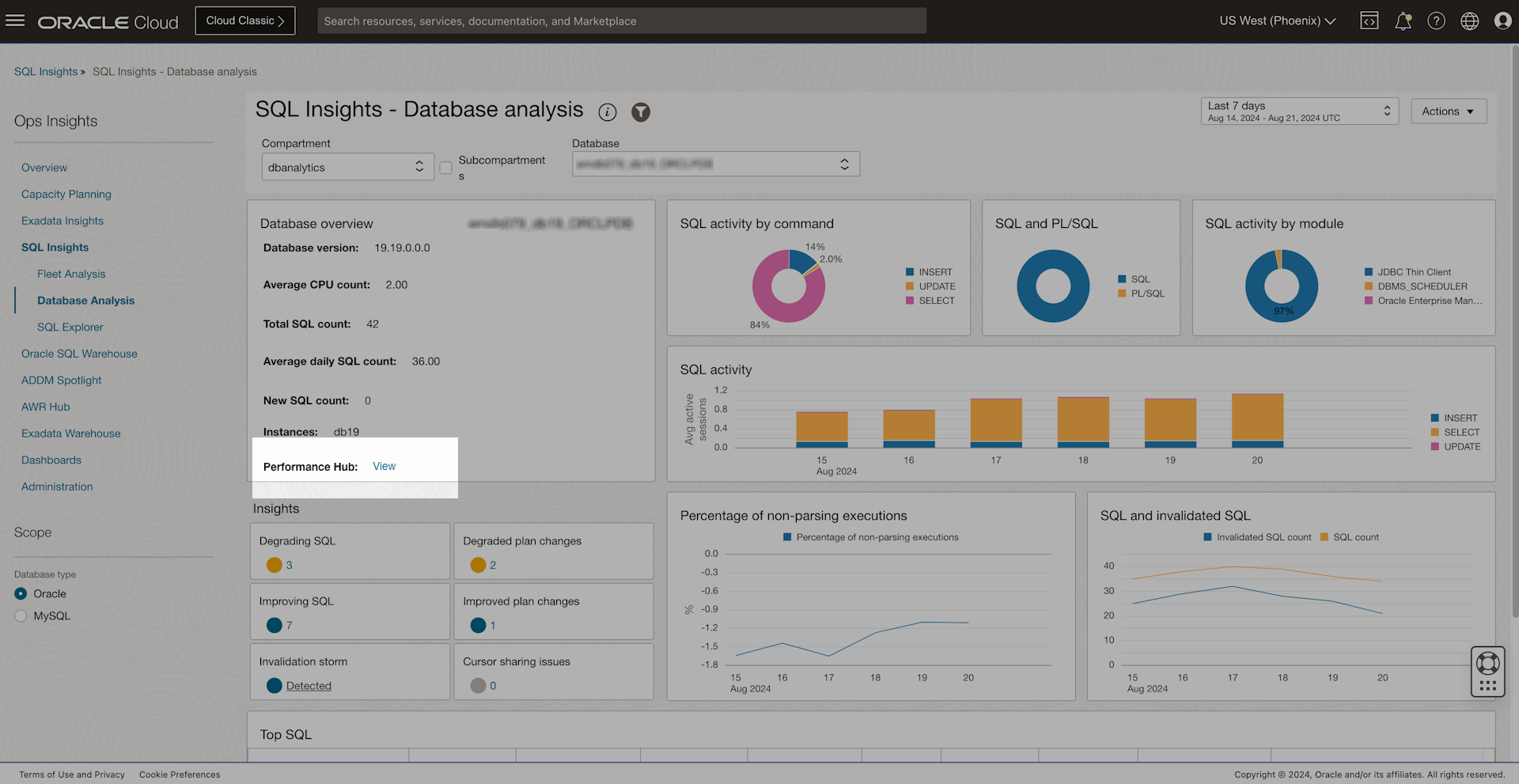Click the SELECT legend swatch in command chart
The image size is (1519, 784).
click(910, 301)
